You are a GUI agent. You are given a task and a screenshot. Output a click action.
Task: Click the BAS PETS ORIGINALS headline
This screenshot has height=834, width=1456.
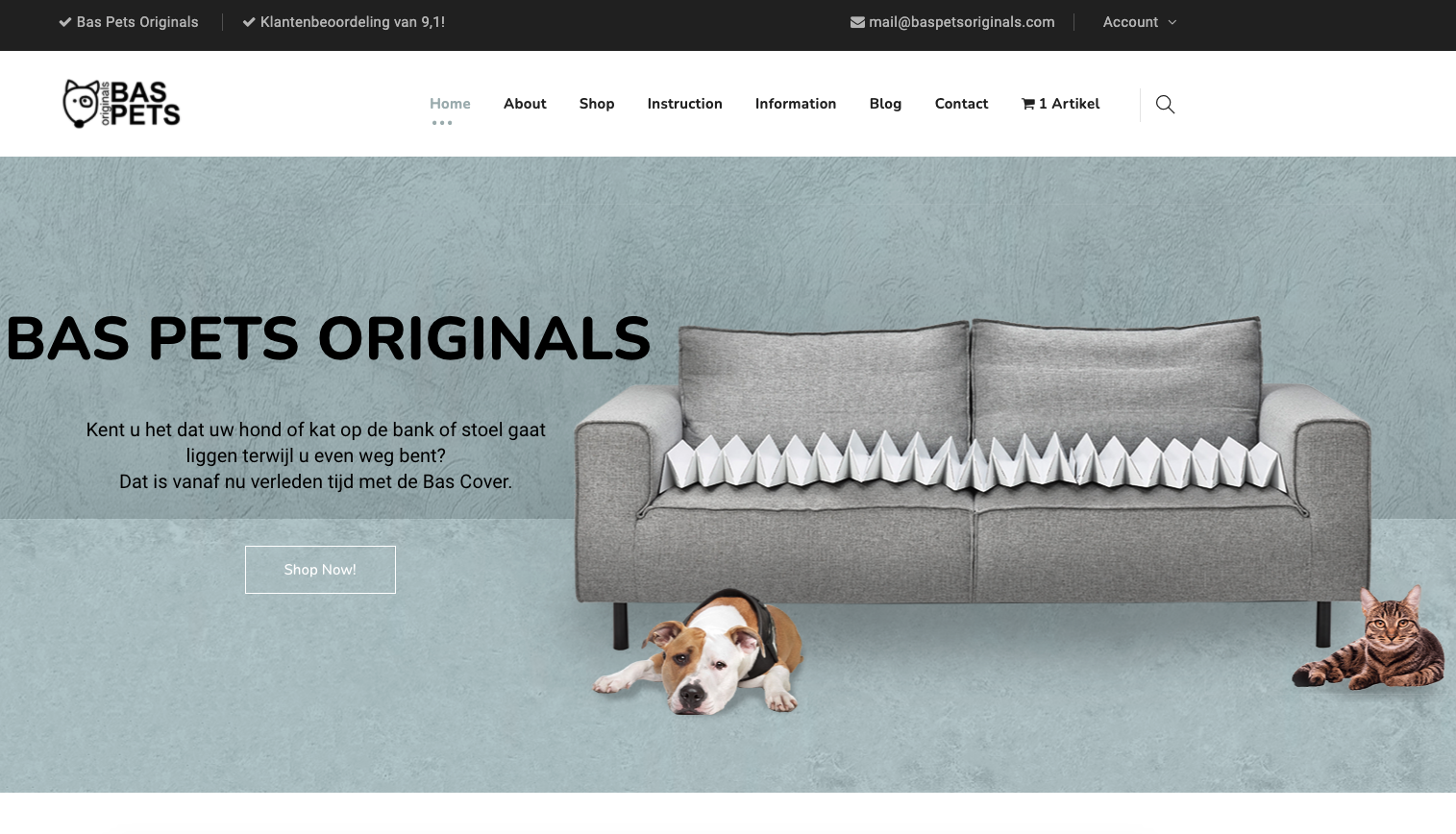tap(329, 338)
